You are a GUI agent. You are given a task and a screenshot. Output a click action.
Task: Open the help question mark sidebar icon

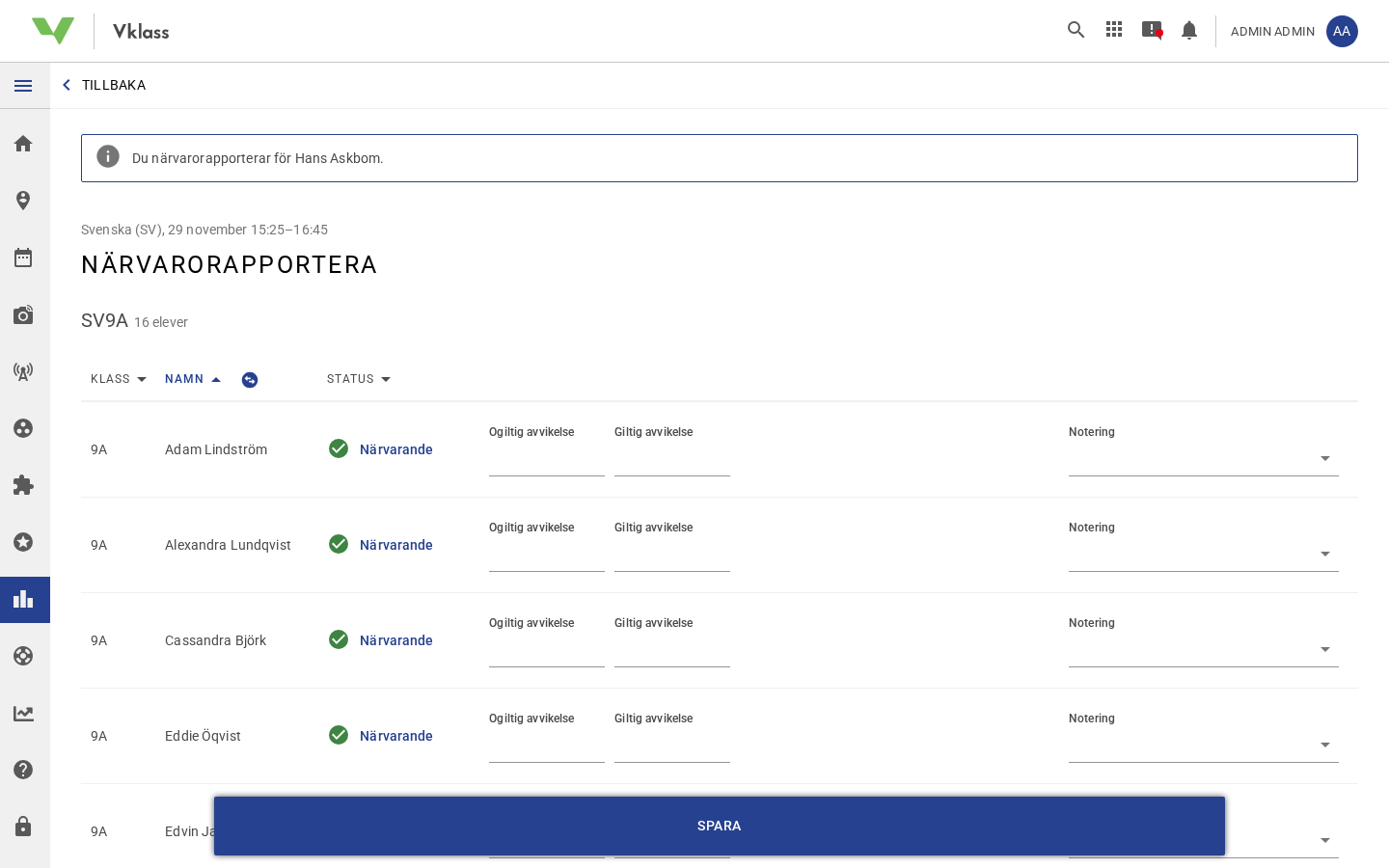click(23, 770)
